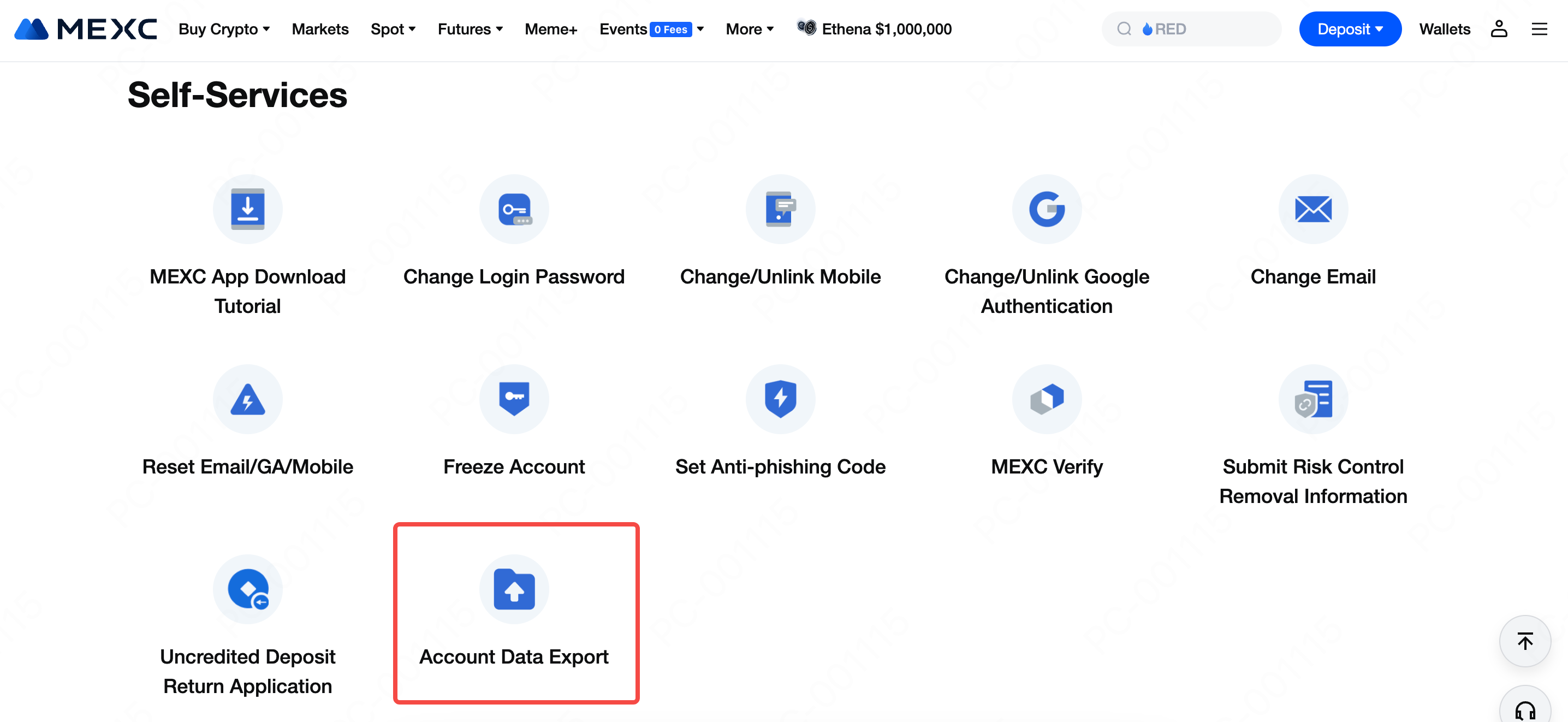Open the Meme+ menu item
The width and height of the screenshot is (1568, 722).
pyautogui.click(x=551, y=28)
